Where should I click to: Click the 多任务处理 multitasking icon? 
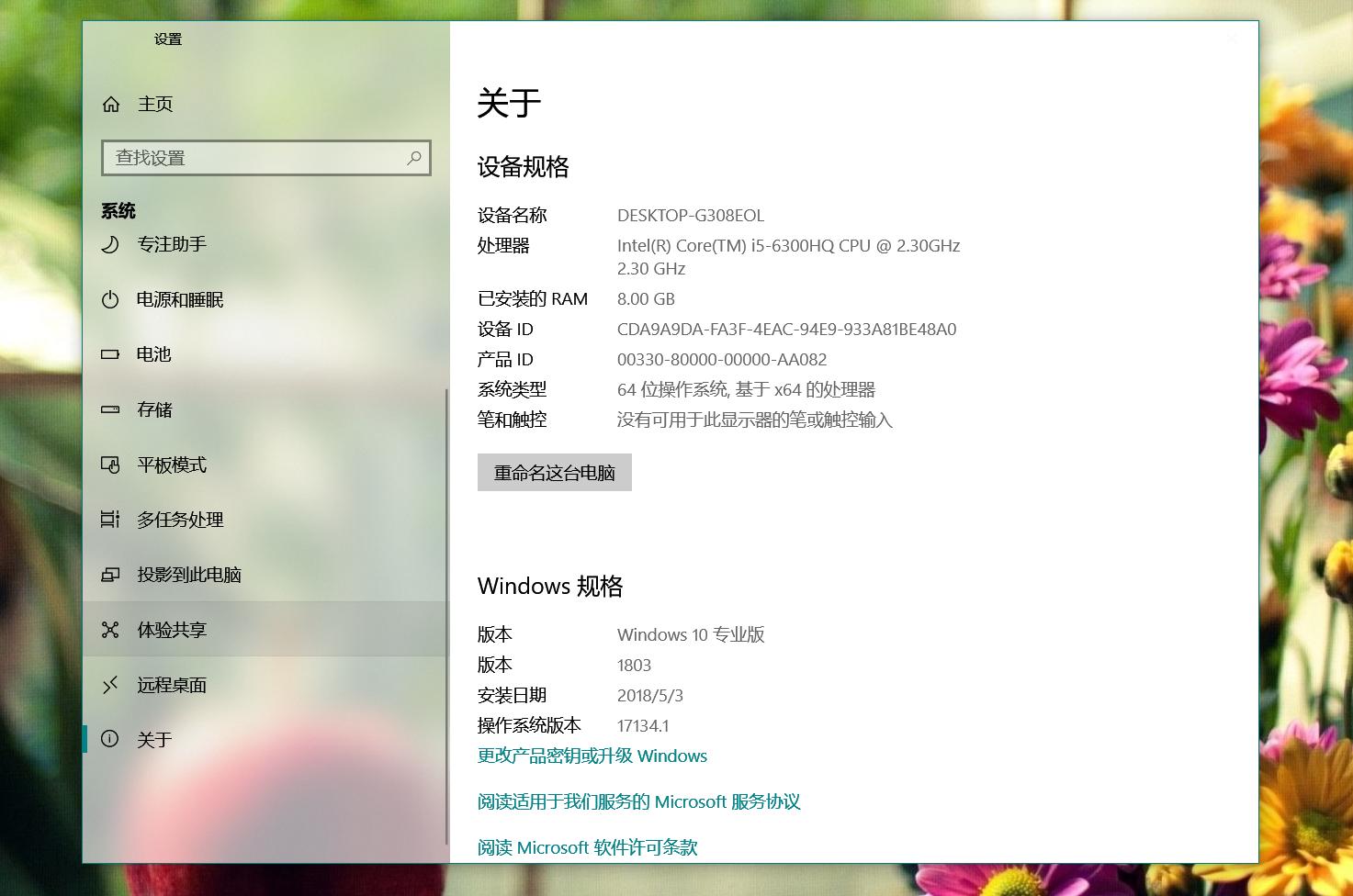(x=110, y=520)
